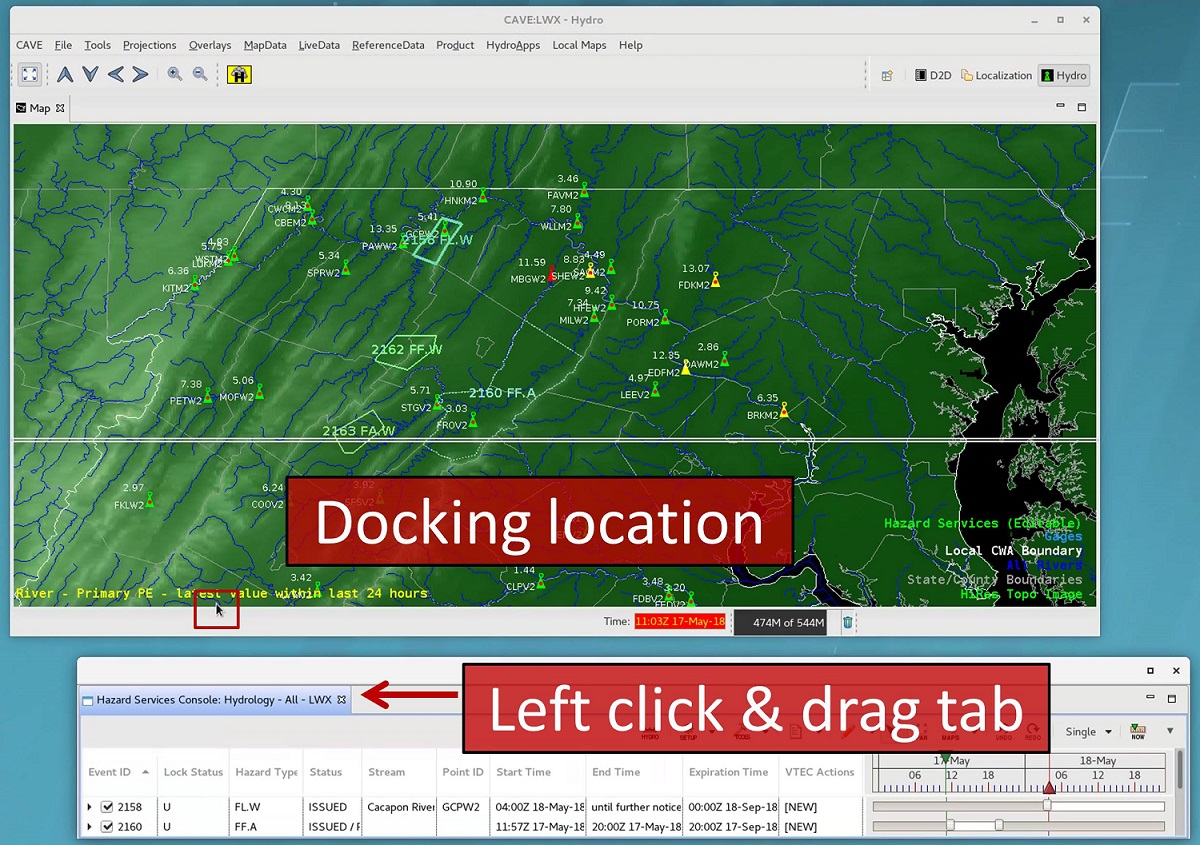Uncheck the event 2158 checkbox

pos(107,807)
